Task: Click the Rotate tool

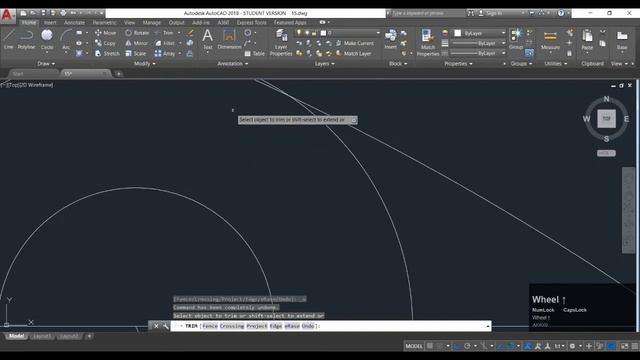Action: click(137, 33)
